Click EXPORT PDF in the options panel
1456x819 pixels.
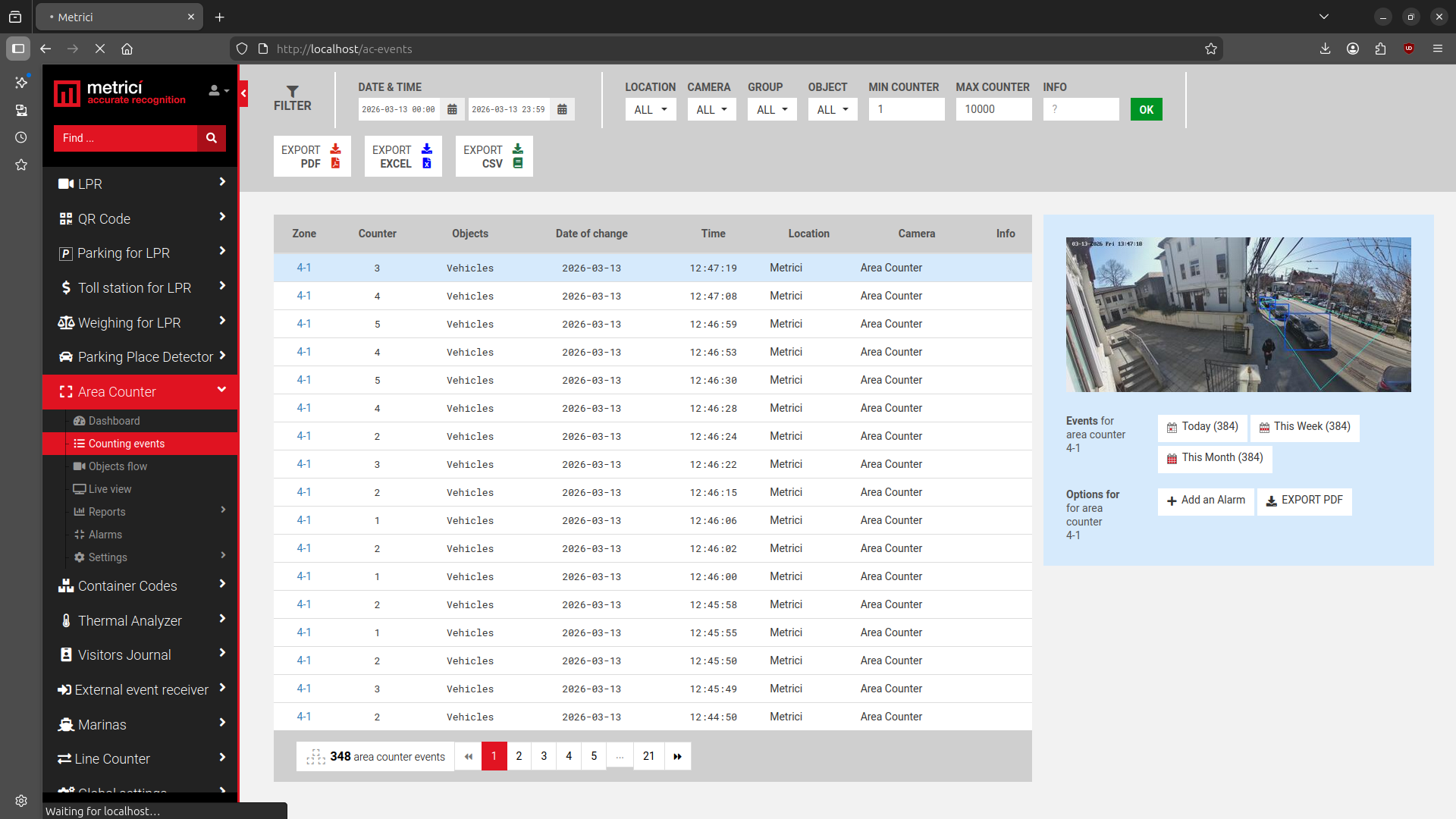click(x=1304, y=500)
